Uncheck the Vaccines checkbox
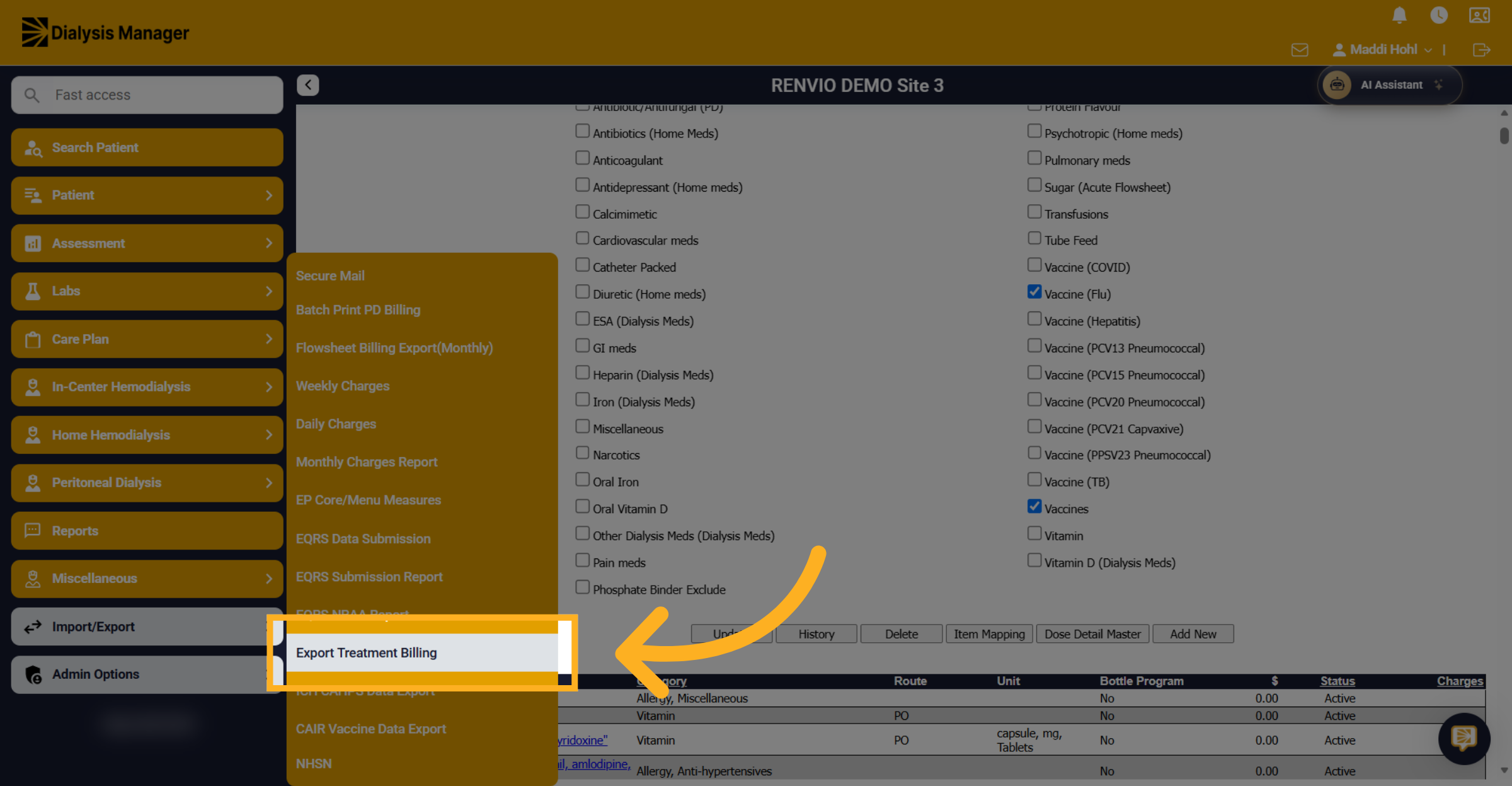1512x786 pixels. point(1034,506)
